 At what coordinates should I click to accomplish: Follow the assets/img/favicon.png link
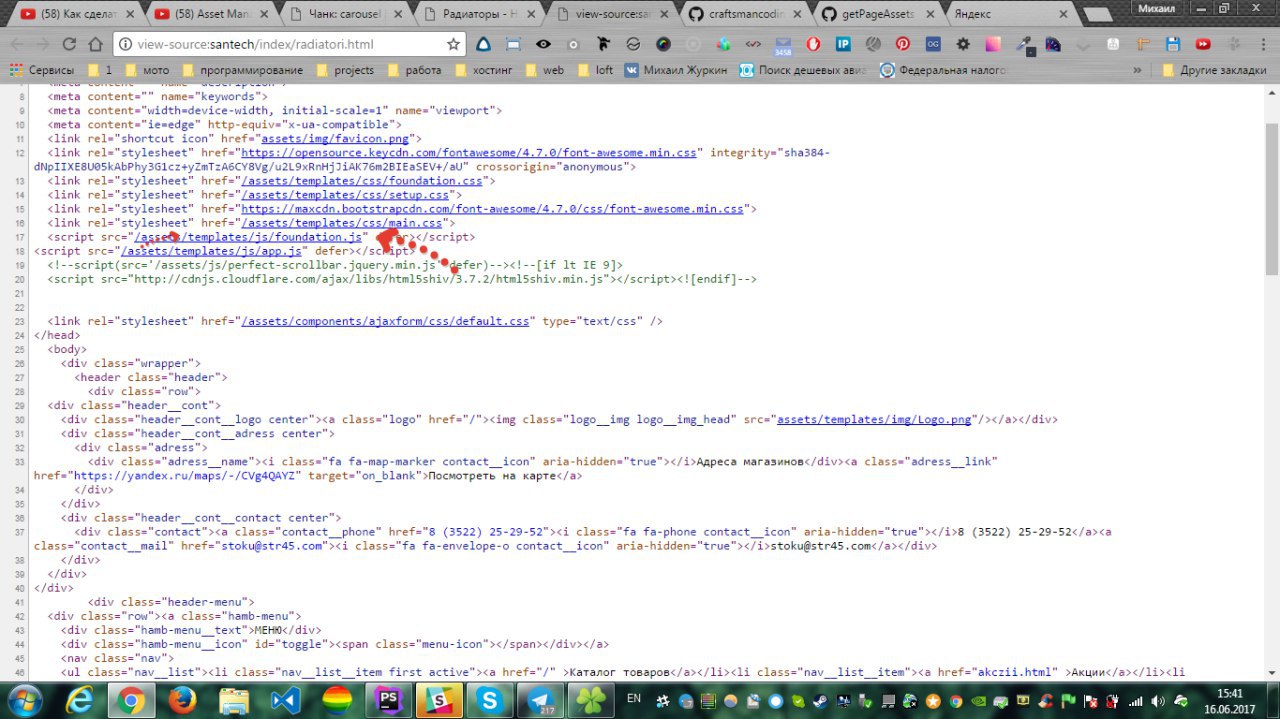tap(334, 139)
